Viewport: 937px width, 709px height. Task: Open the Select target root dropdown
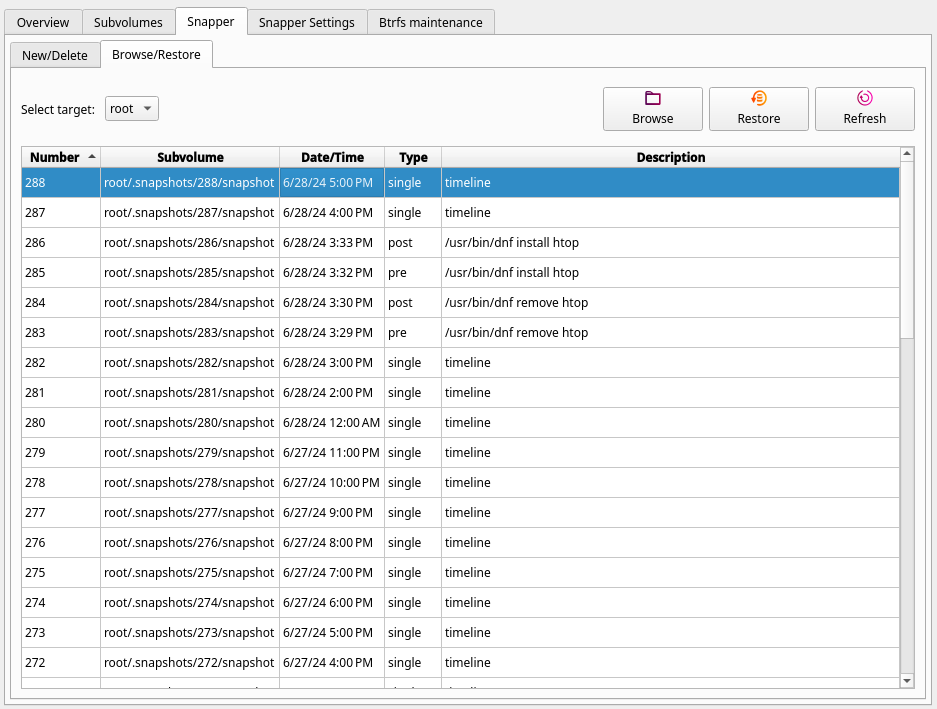[x=131, y=109]
